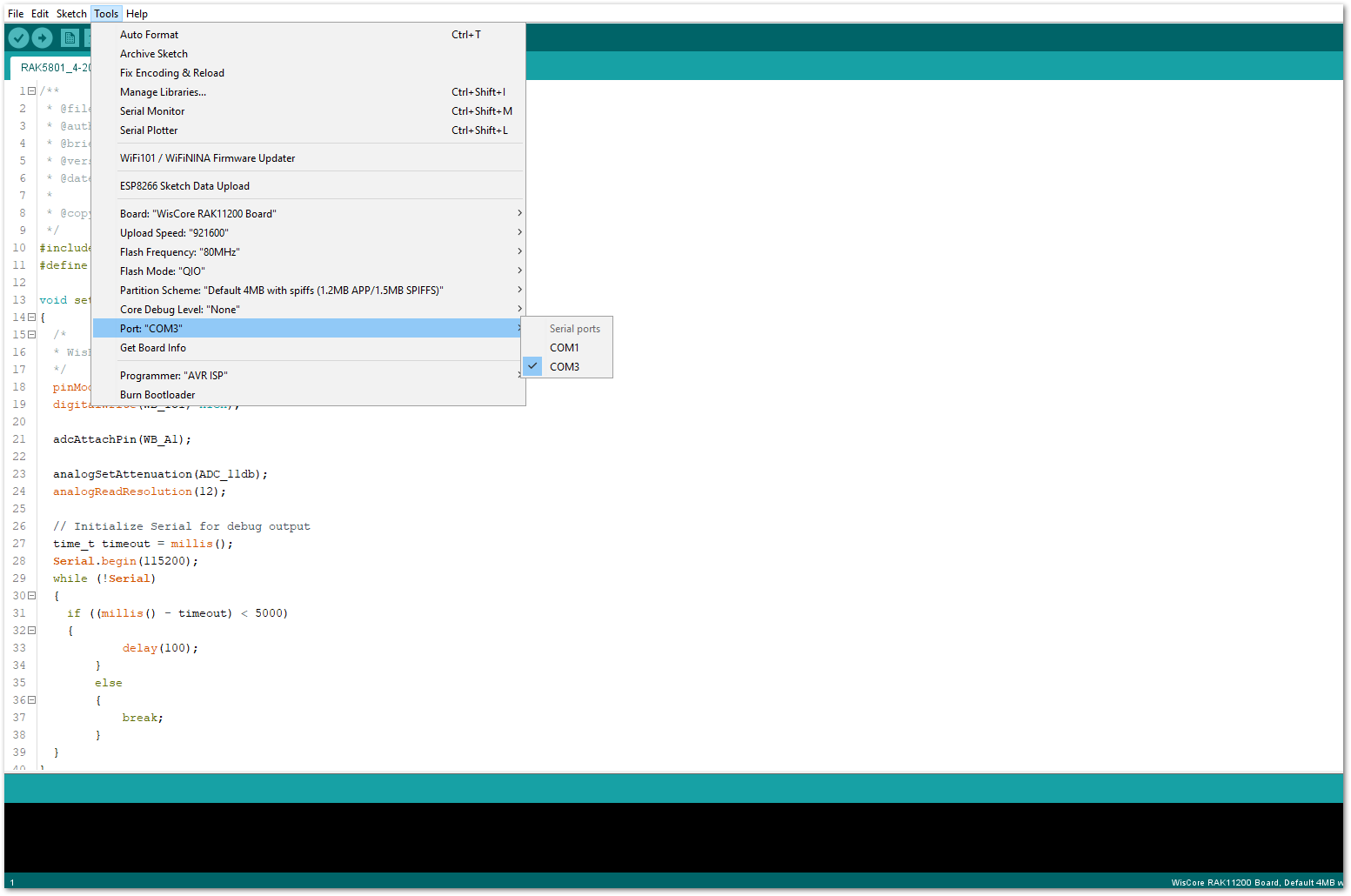
Task: Expand the Upload Speed 921600 submenu
Action: tap(309, 233)
